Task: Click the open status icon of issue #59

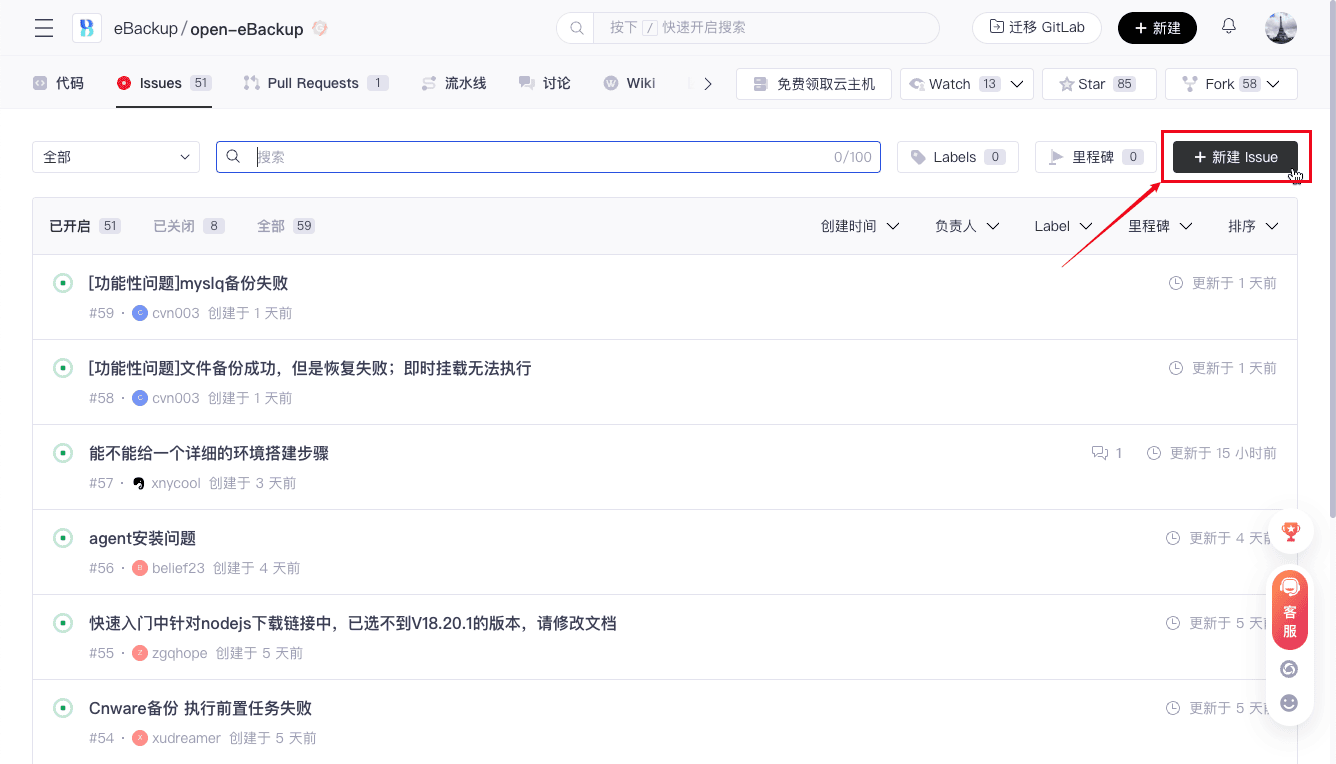Action: (x=63, y=284)
